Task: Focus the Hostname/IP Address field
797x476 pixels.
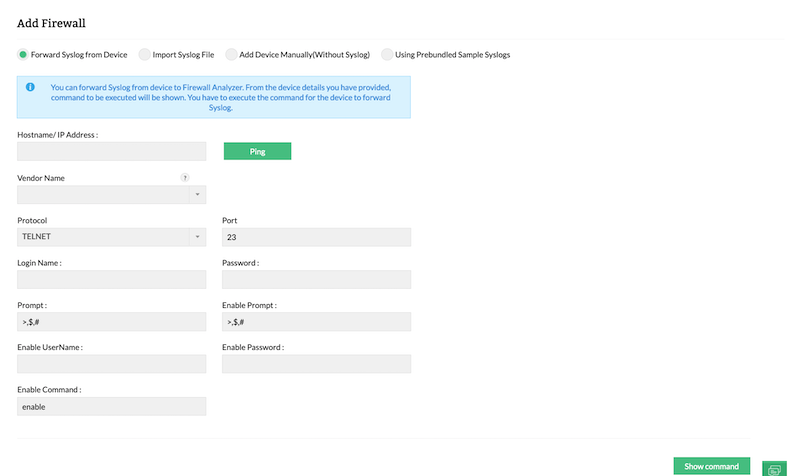Action: 111,152
